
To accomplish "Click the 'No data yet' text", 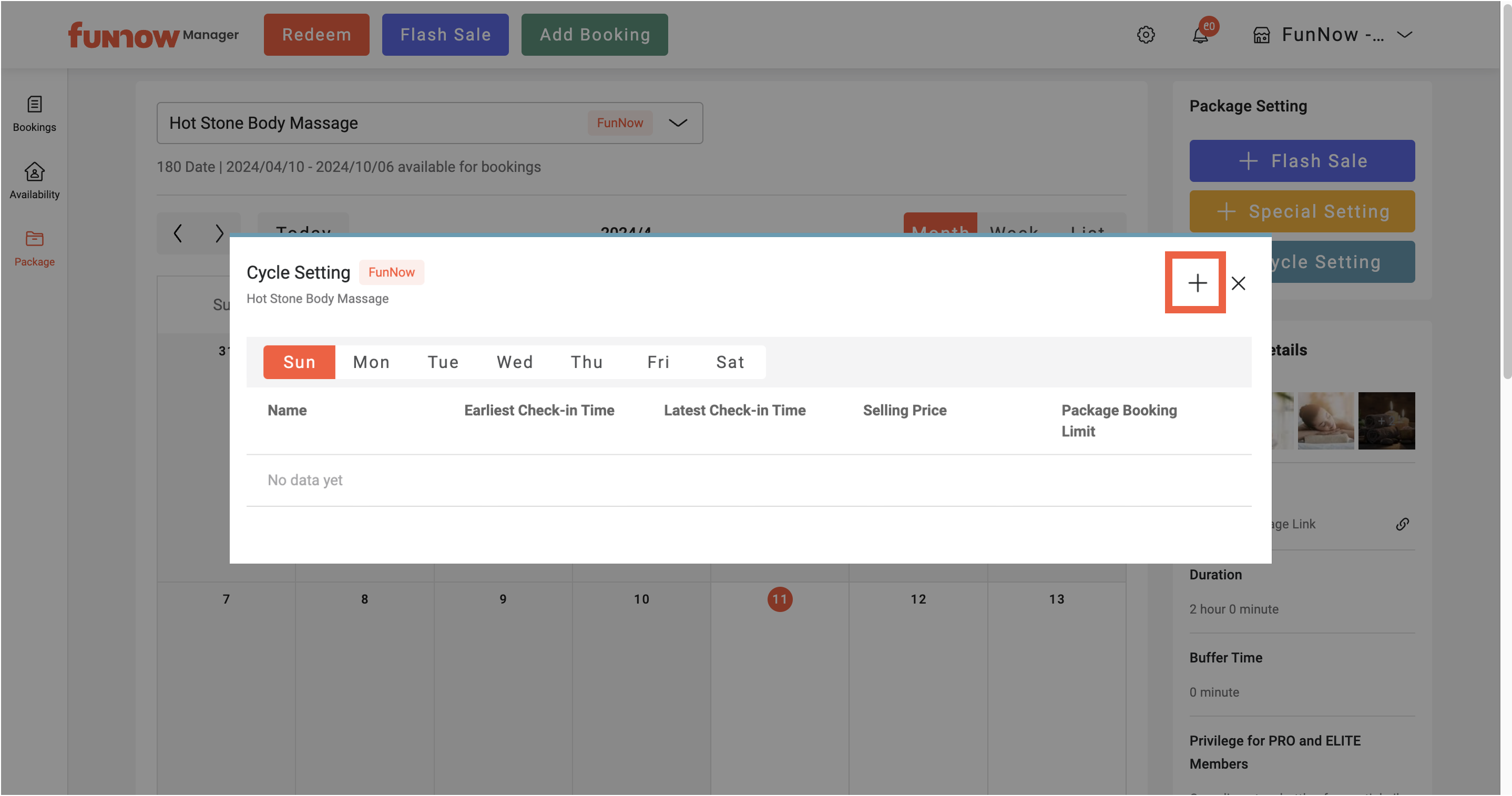I will pyautogui.click(x=304, y=480).
